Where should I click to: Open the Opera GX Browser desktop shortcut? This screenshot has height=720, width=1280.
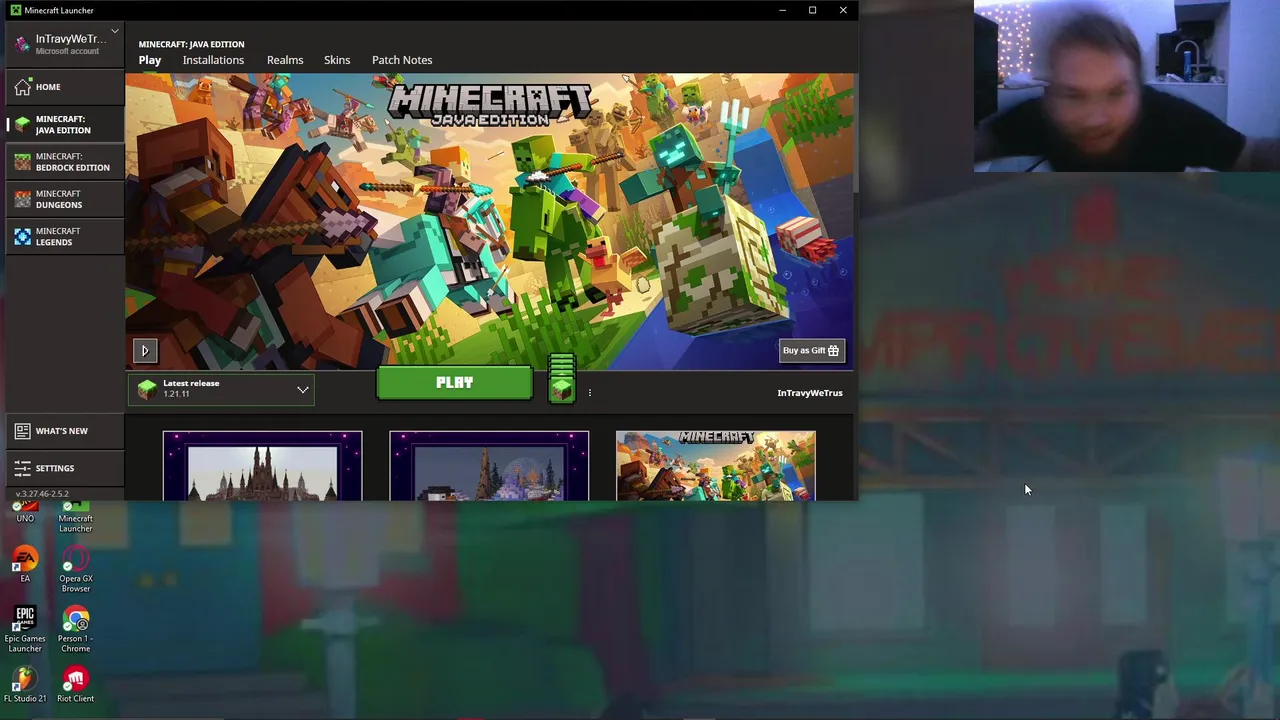75,568
